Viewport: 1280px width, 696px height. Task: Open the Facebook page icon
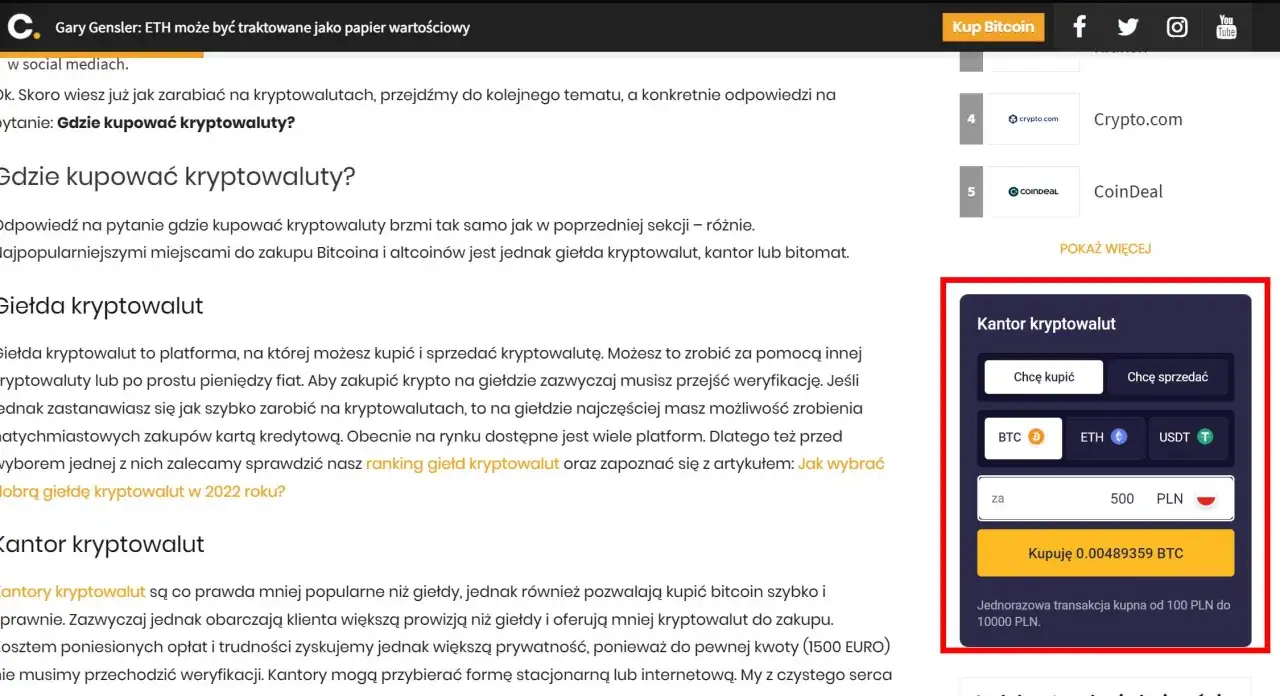[1078, 27]
